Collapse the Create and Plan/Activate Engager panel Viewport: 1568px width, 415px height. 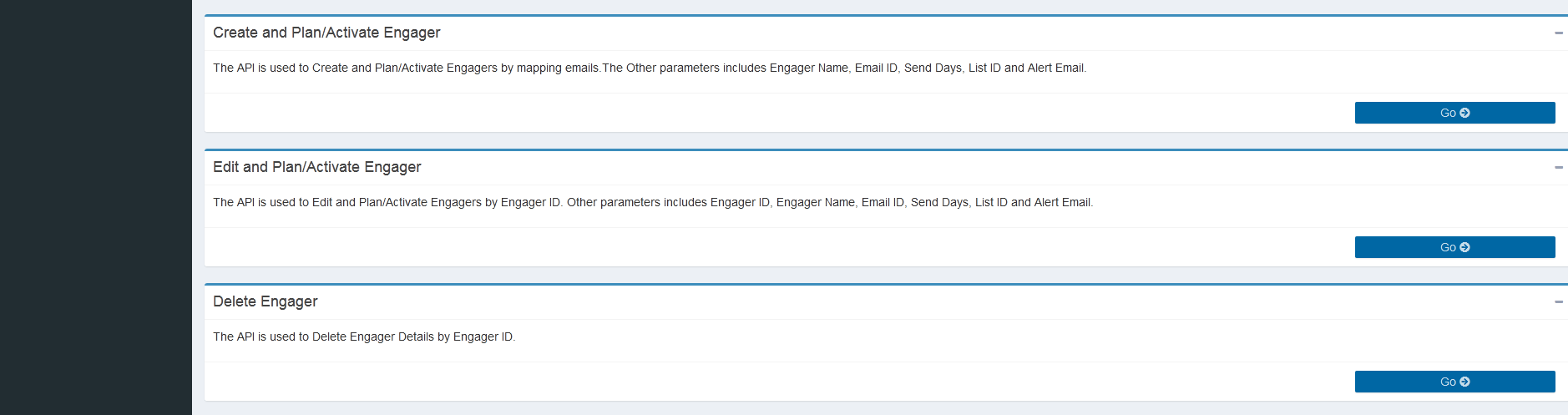coord(1558,33)
